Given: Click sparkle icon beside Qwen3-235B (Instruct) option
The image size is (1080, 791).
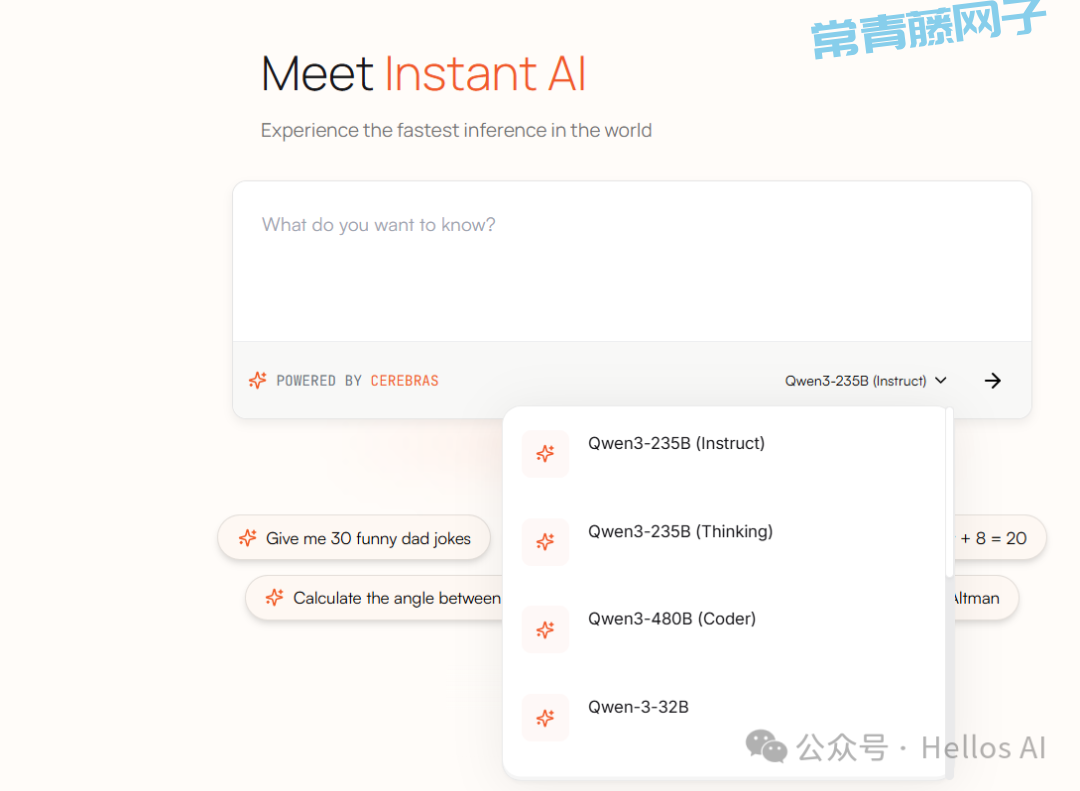Looking at the screenshot, I should (x=545, y=454).
